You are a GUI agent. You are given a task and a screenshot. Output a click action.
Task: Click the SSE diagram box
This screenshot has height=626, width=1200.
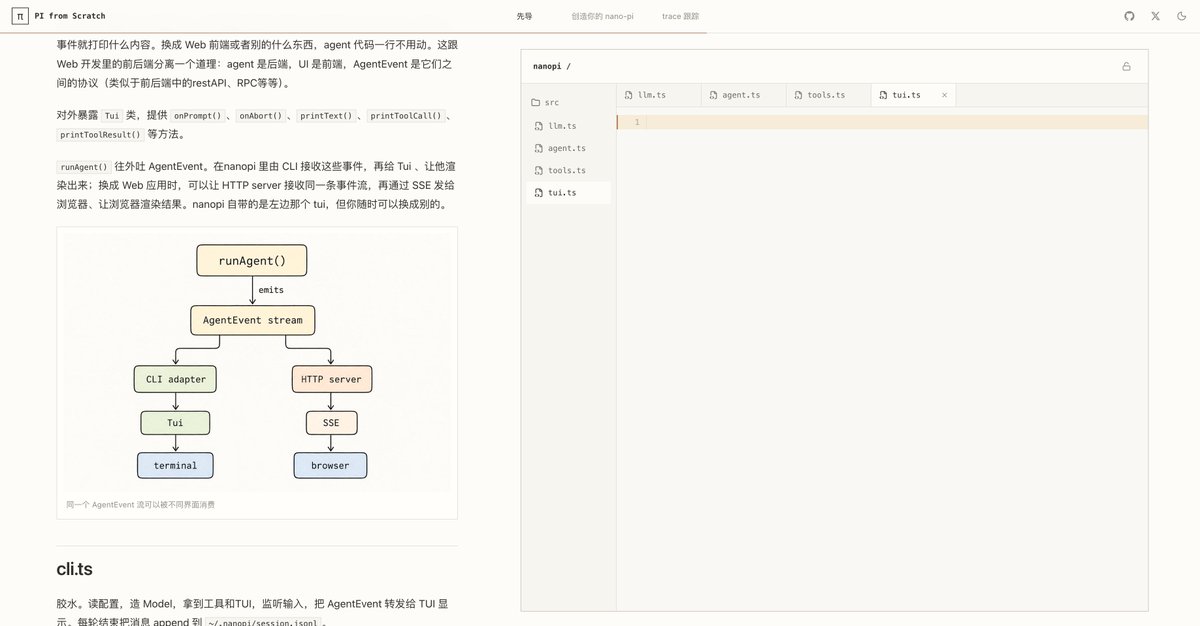[x=331, y=423]
